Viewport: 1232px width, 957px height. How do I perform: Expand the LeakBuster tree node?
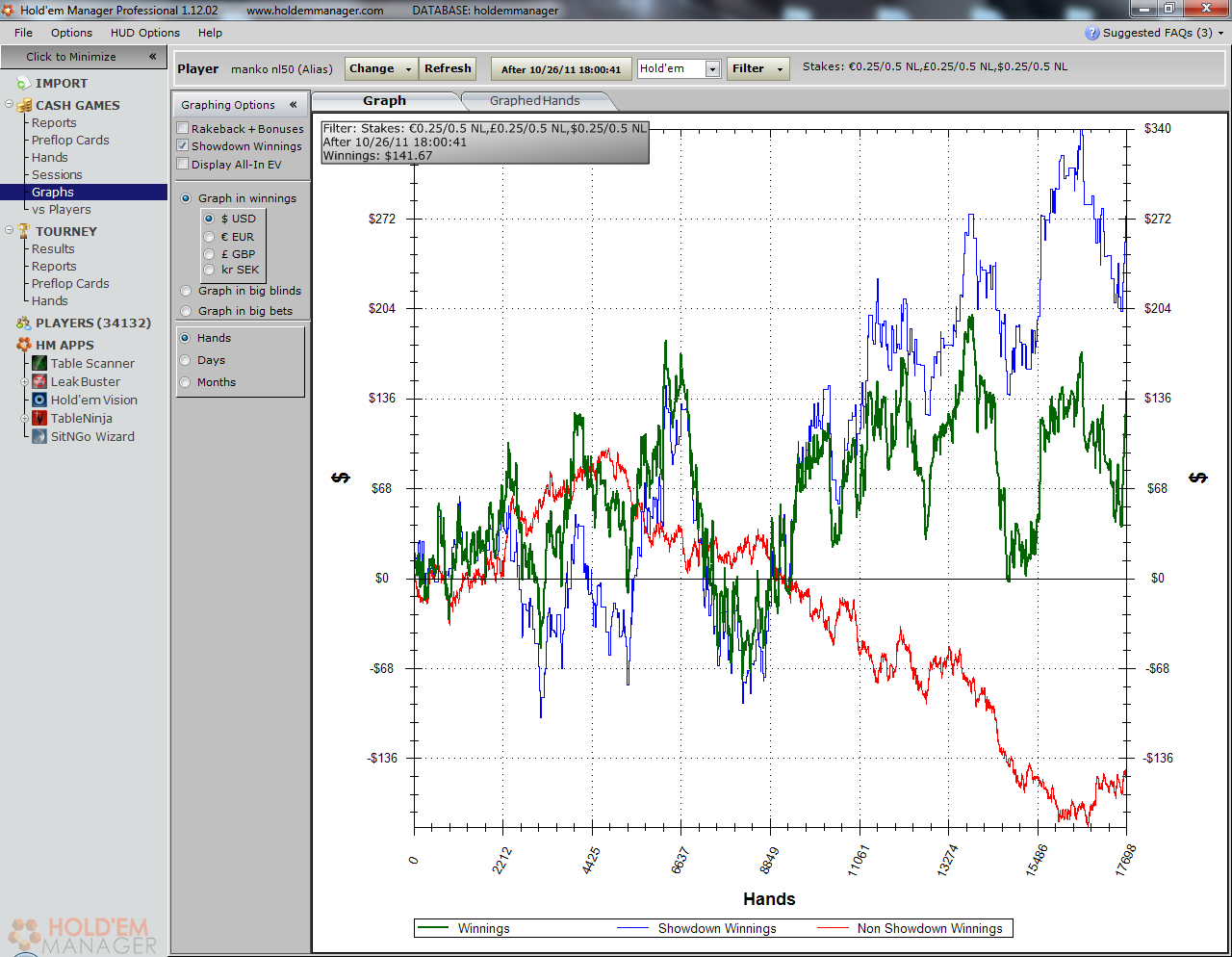(x=25, y=382)
